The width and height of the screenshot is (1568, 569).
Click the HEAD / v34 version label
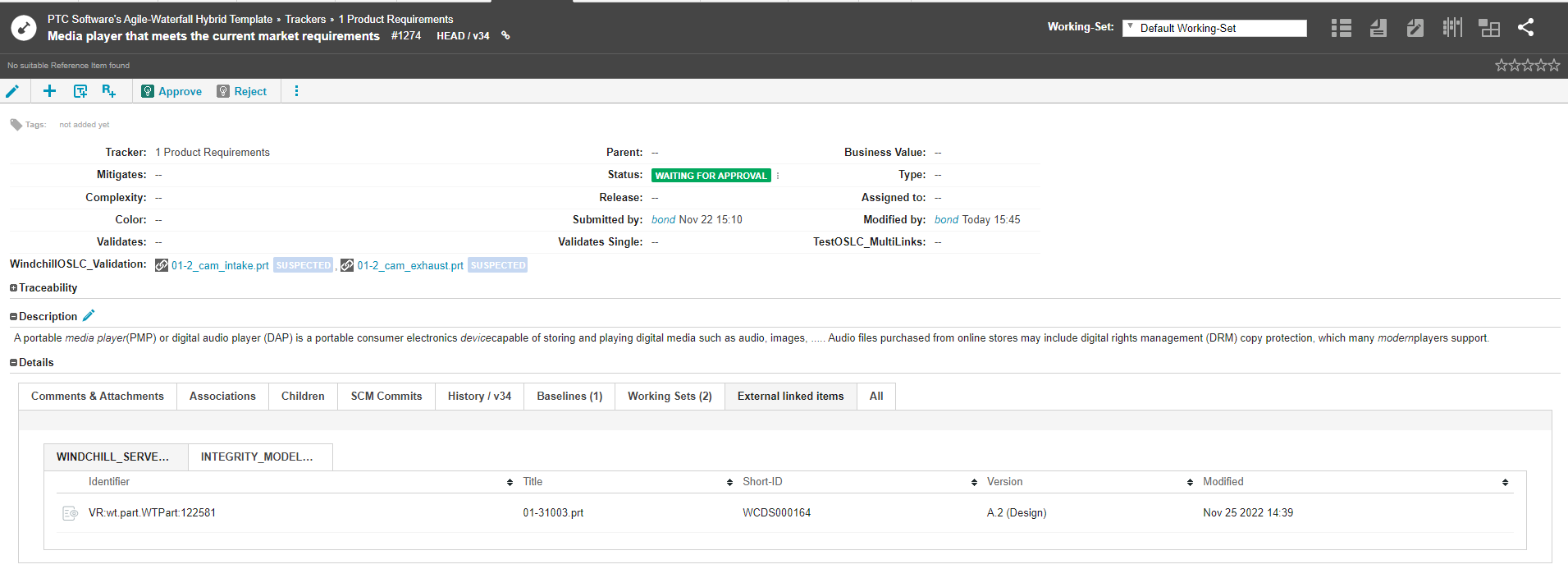coord(463,36)
